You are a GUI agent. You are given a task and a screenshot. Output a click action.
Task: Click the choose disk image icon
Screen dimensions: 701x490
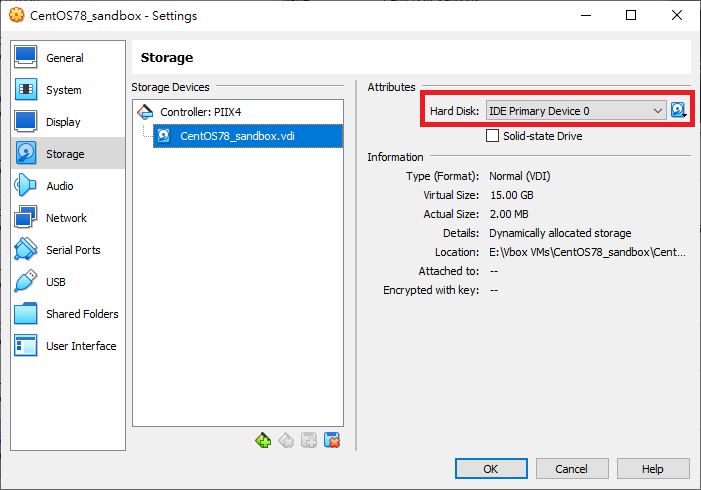[x=679, y=110]
